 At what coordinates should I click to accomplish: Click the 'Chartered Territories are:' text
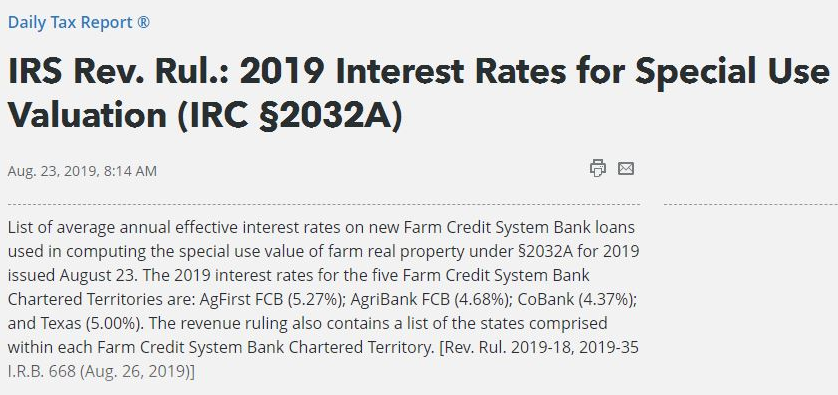click(x=101, y=299)
